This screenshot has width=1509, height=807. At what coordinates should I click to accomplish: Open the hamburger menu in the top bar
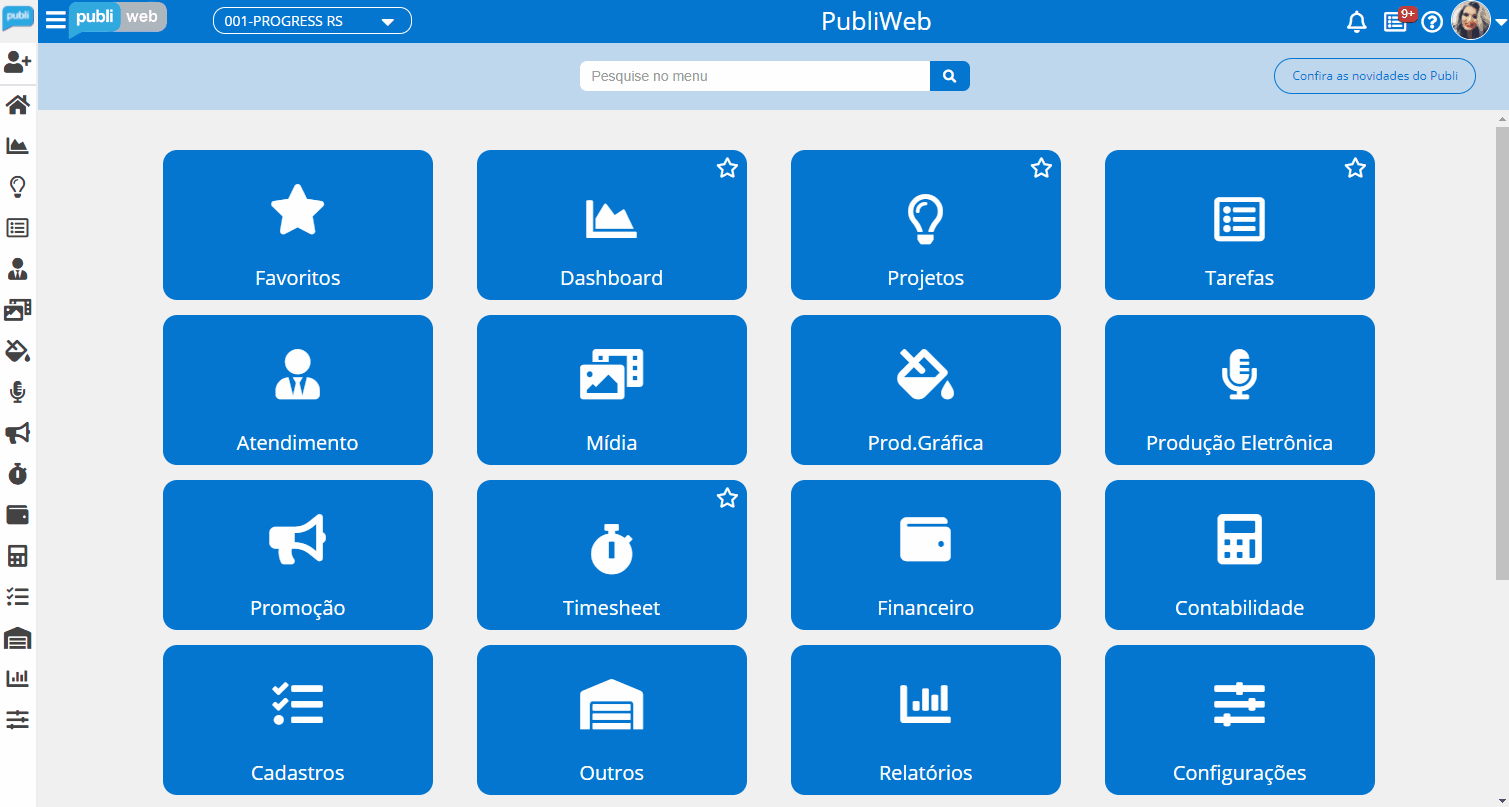tap(56, 20)
